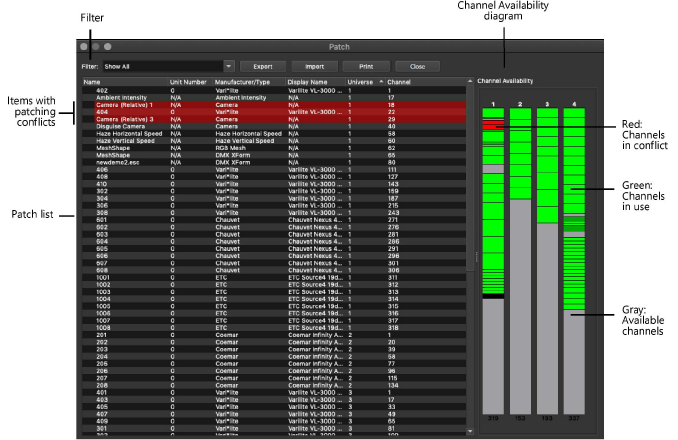Select the 601 Chauvet row

pos(274,220)
